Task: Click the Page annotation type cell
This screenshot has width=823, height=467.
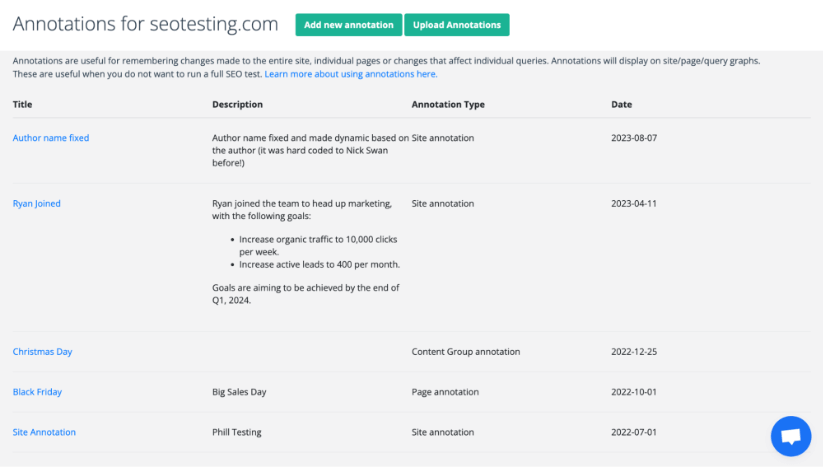Action: click(444, 392)
